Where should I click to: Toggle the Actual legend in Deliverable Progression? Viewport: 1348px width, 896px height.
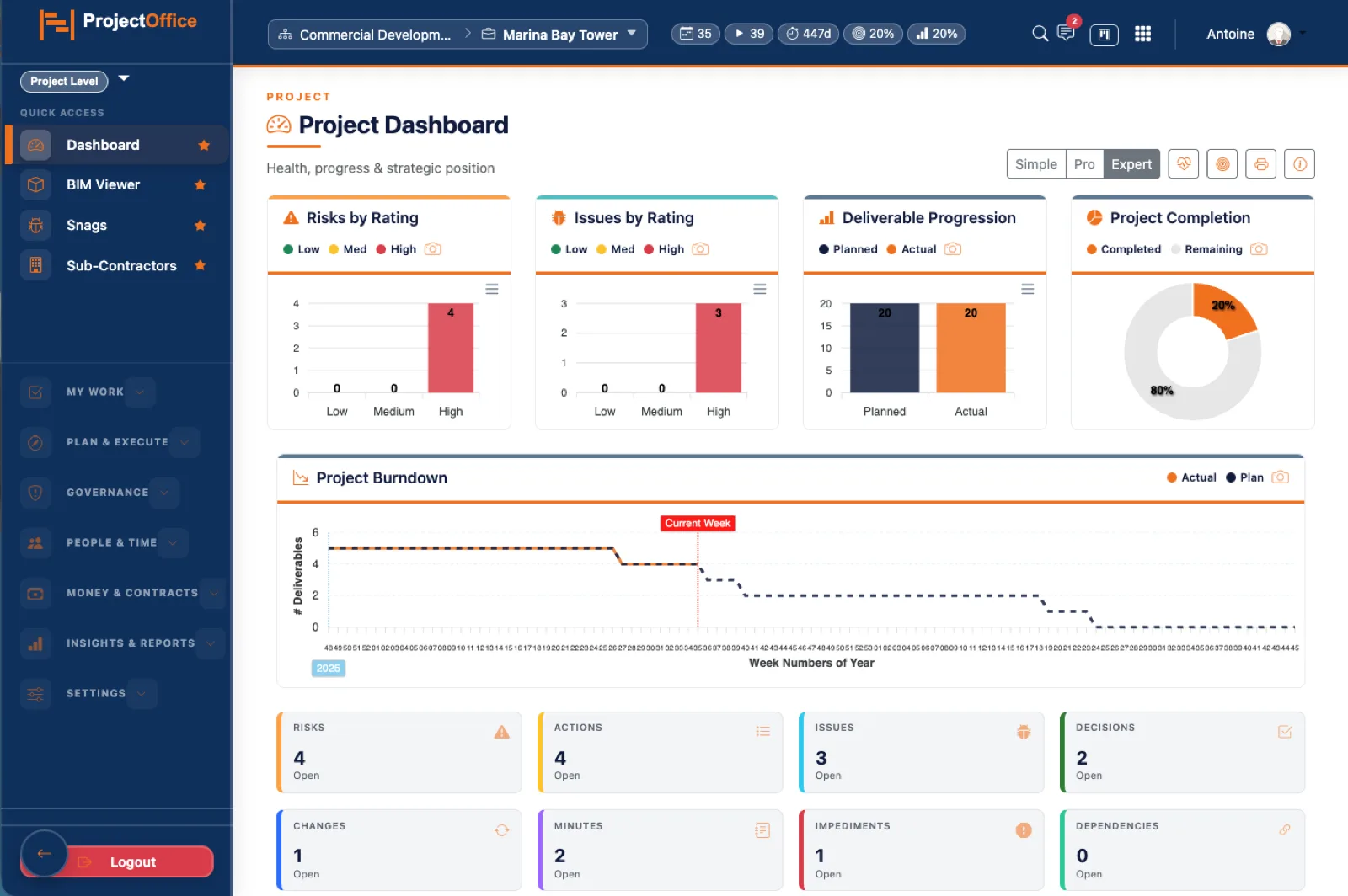coord(912,249)
